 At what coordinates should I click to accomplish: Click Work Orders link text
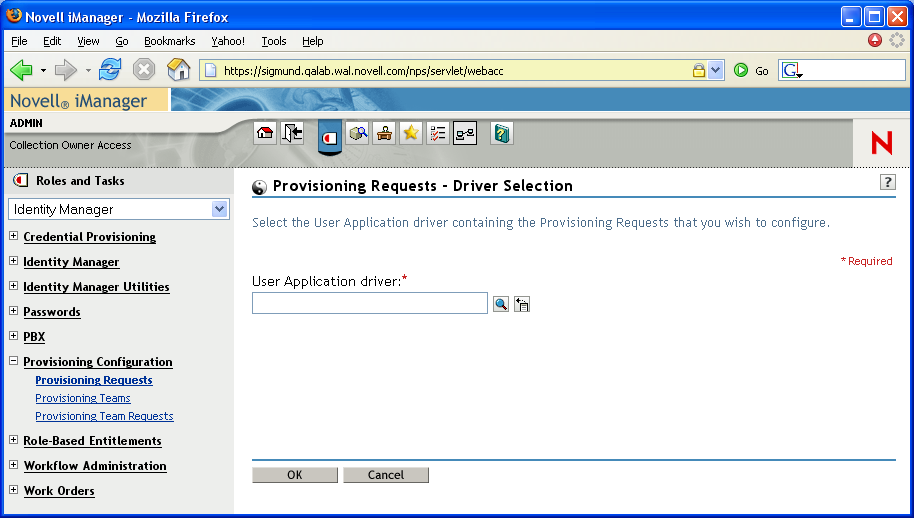tap(59, 491)
